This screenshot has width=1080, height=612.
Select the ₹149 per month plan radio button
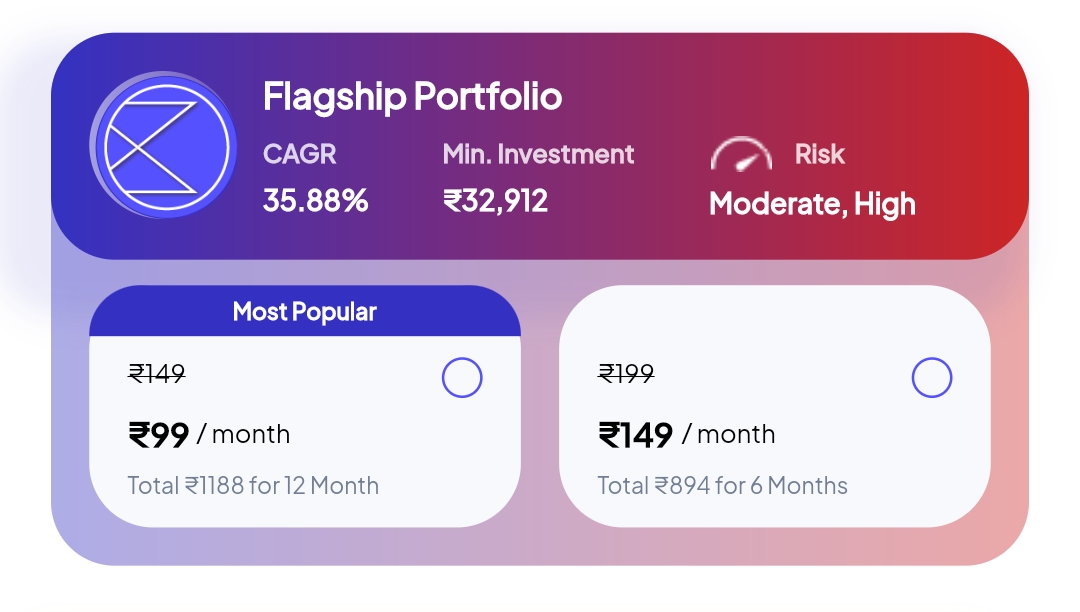[x=932, y=377]
